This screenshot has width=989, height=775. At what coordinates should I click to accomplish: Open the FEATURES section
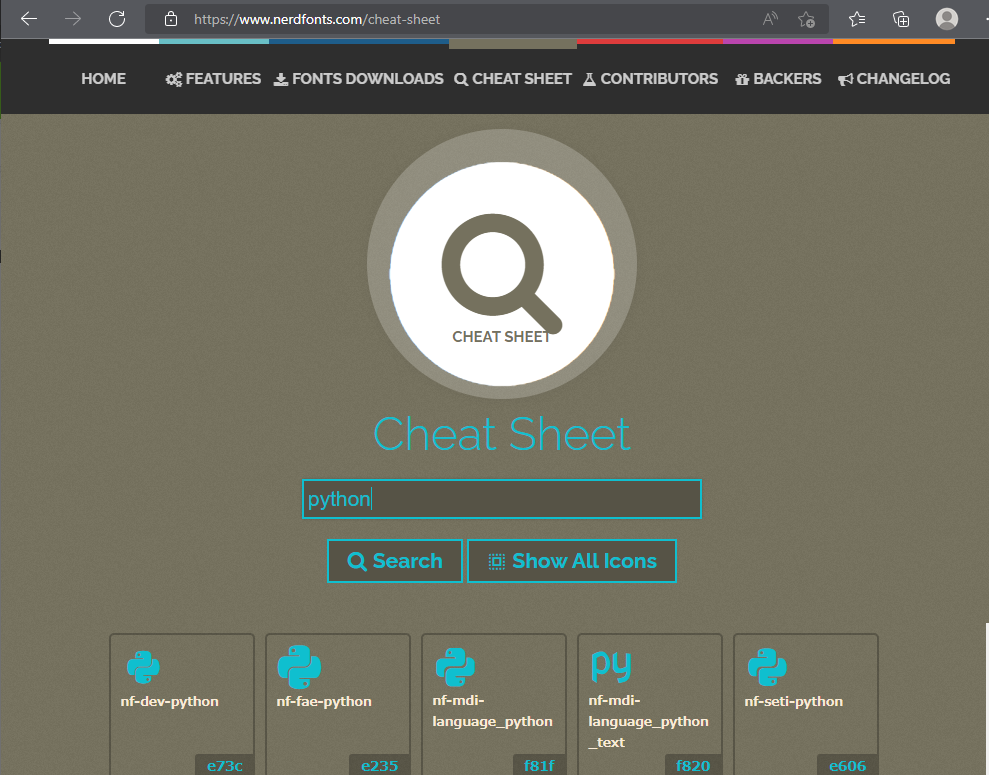pos(213,79)
